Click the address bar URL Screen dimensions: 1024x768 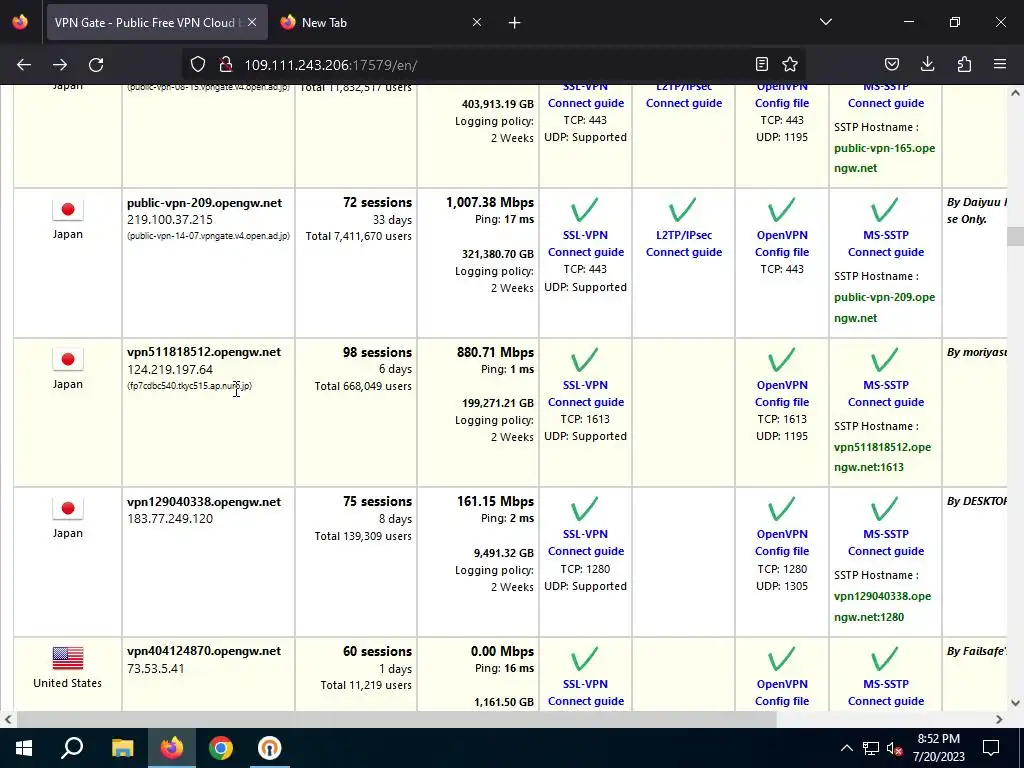tap(330, 65)
